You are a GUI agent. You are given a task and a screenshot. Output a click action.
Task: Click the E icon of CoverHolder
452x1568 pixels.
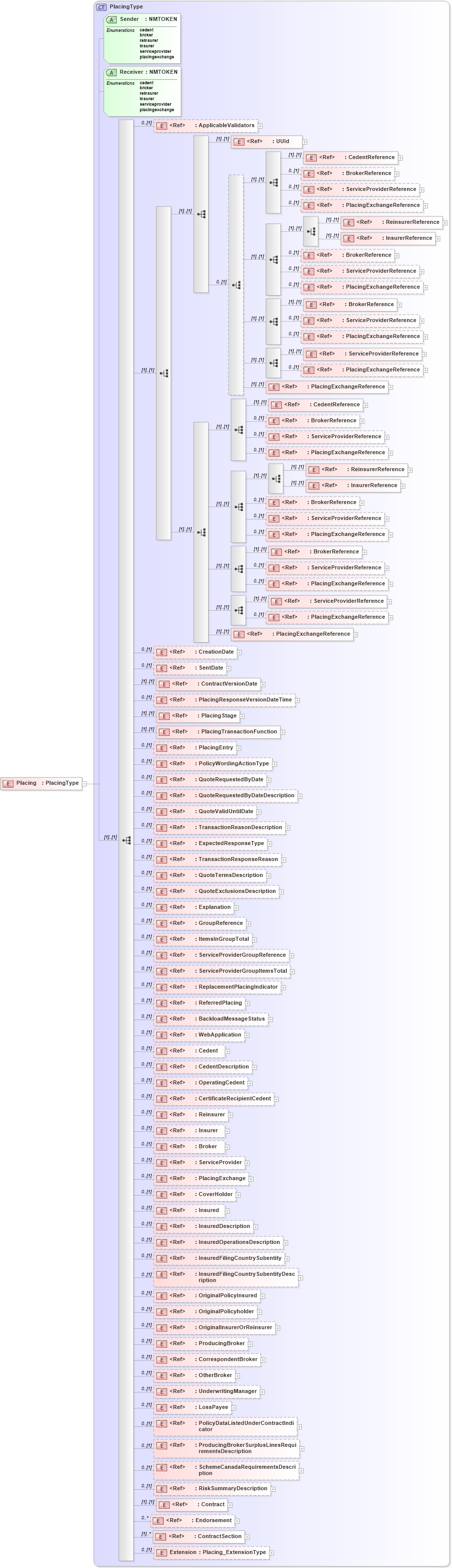pos(162,1195)
